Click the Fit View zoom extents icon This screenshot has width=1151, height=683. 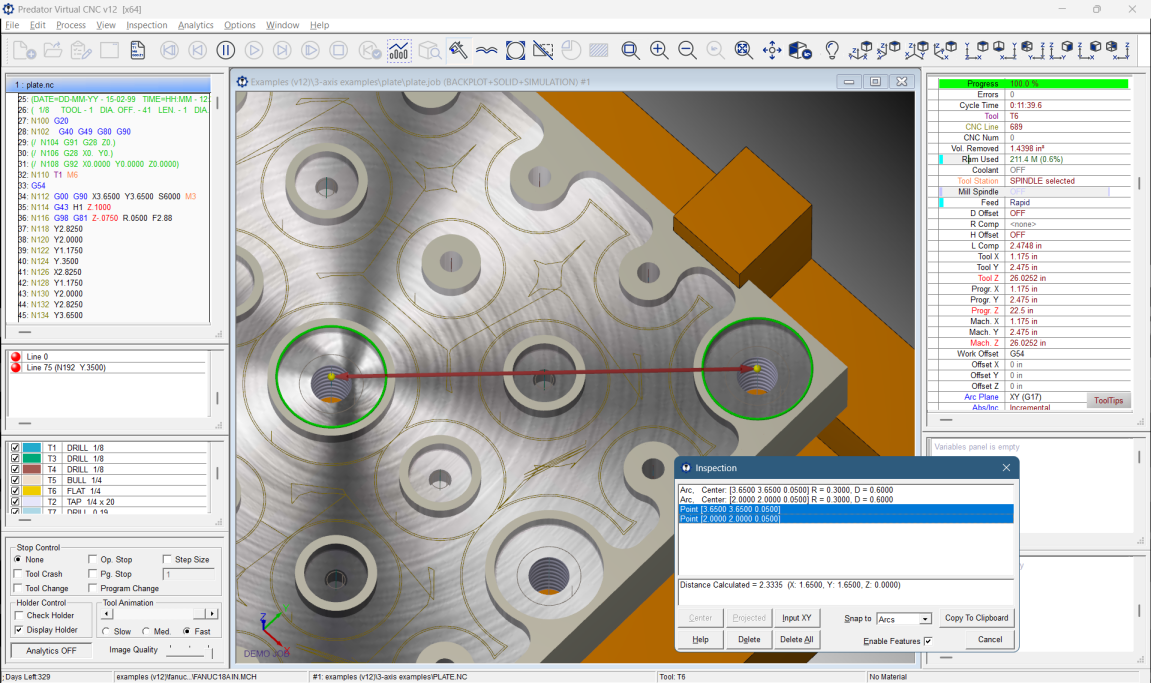coord(744,49)
